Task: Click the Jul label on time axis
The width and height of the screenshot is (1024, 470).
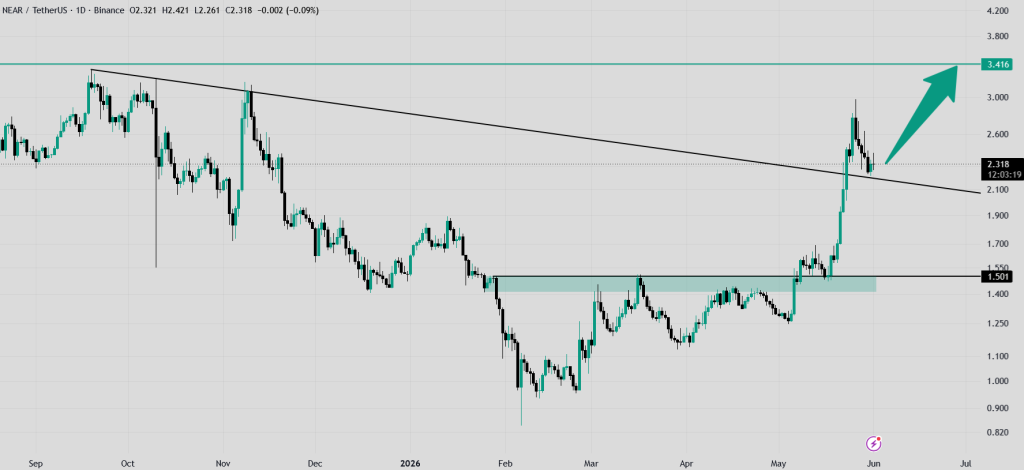Action: pos(966,463)
